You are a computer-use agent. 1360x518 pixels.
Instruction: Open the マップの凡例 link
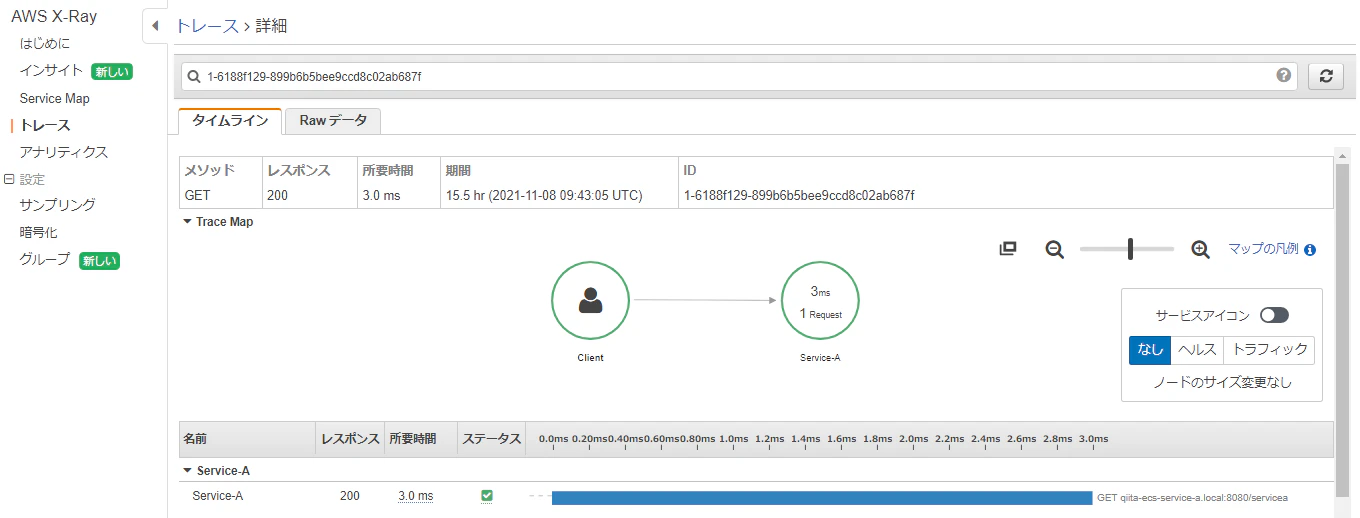(x=1263, y=249)
